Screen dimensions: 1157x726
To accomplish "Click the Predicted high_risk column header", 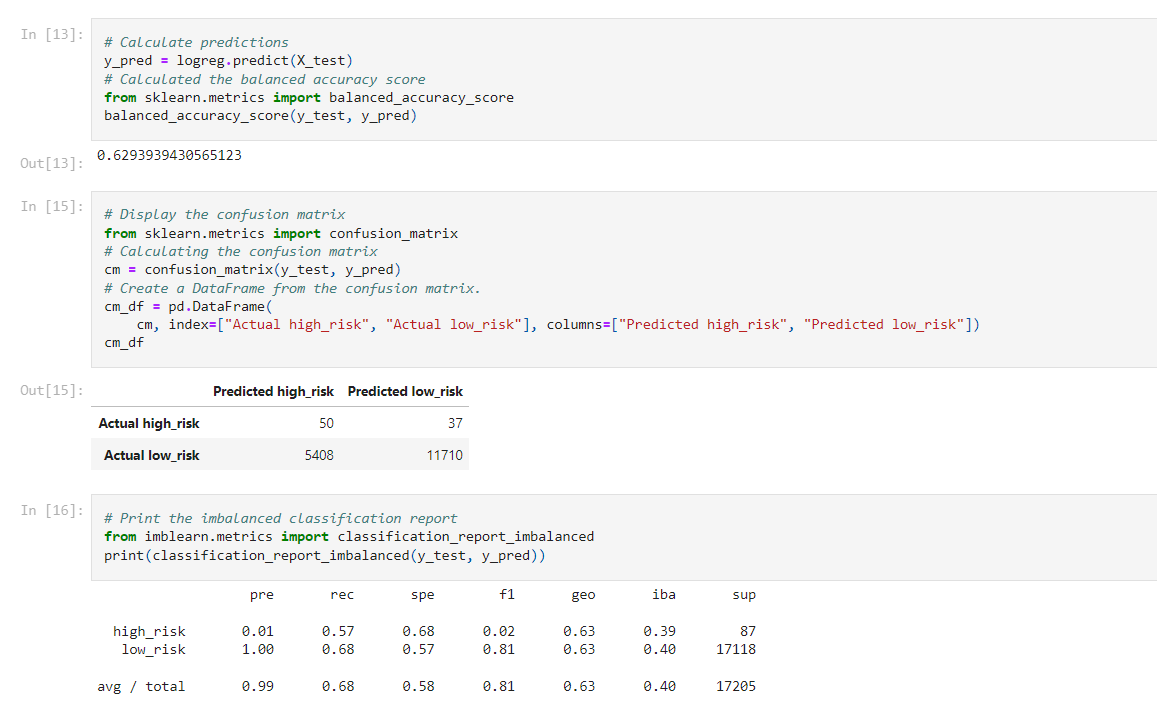I will tap(273, 391).
